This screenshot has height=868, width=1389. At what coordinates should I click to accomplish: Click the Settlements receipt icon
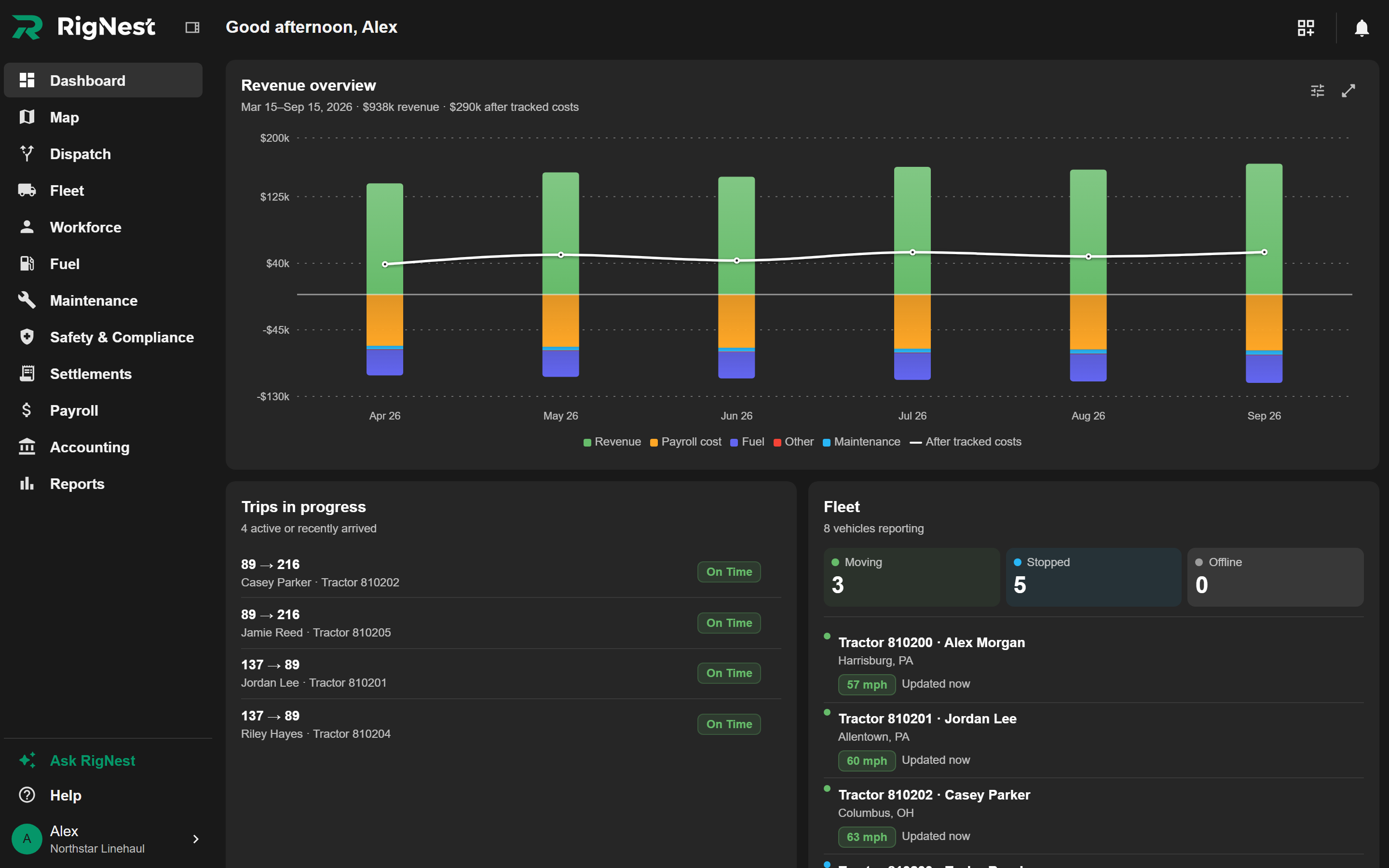[x=27, y=374]
